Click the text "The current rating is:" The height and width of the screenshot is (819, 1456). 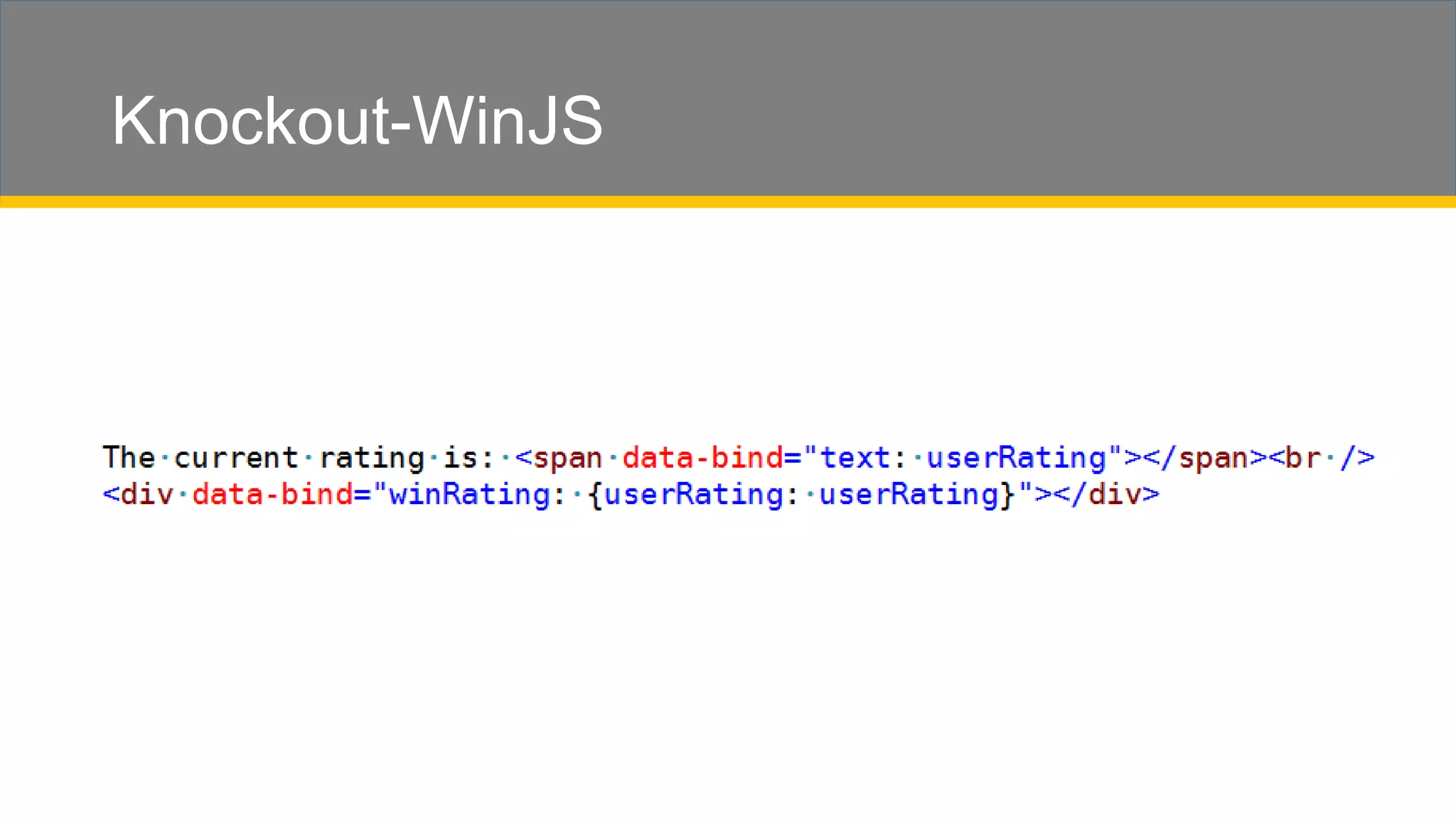[299, 458]
